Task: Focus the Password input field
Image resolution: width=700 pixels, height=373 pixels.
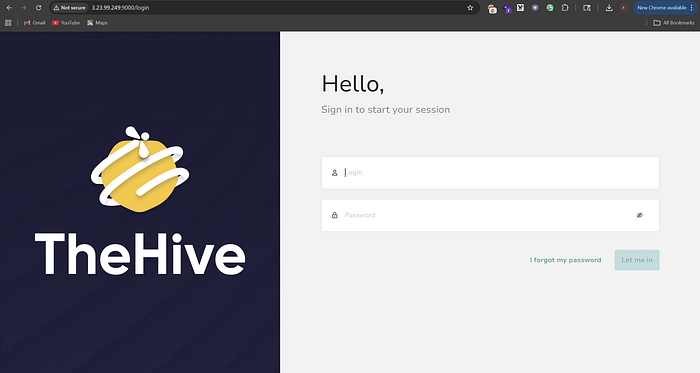Action: (490, 215)
